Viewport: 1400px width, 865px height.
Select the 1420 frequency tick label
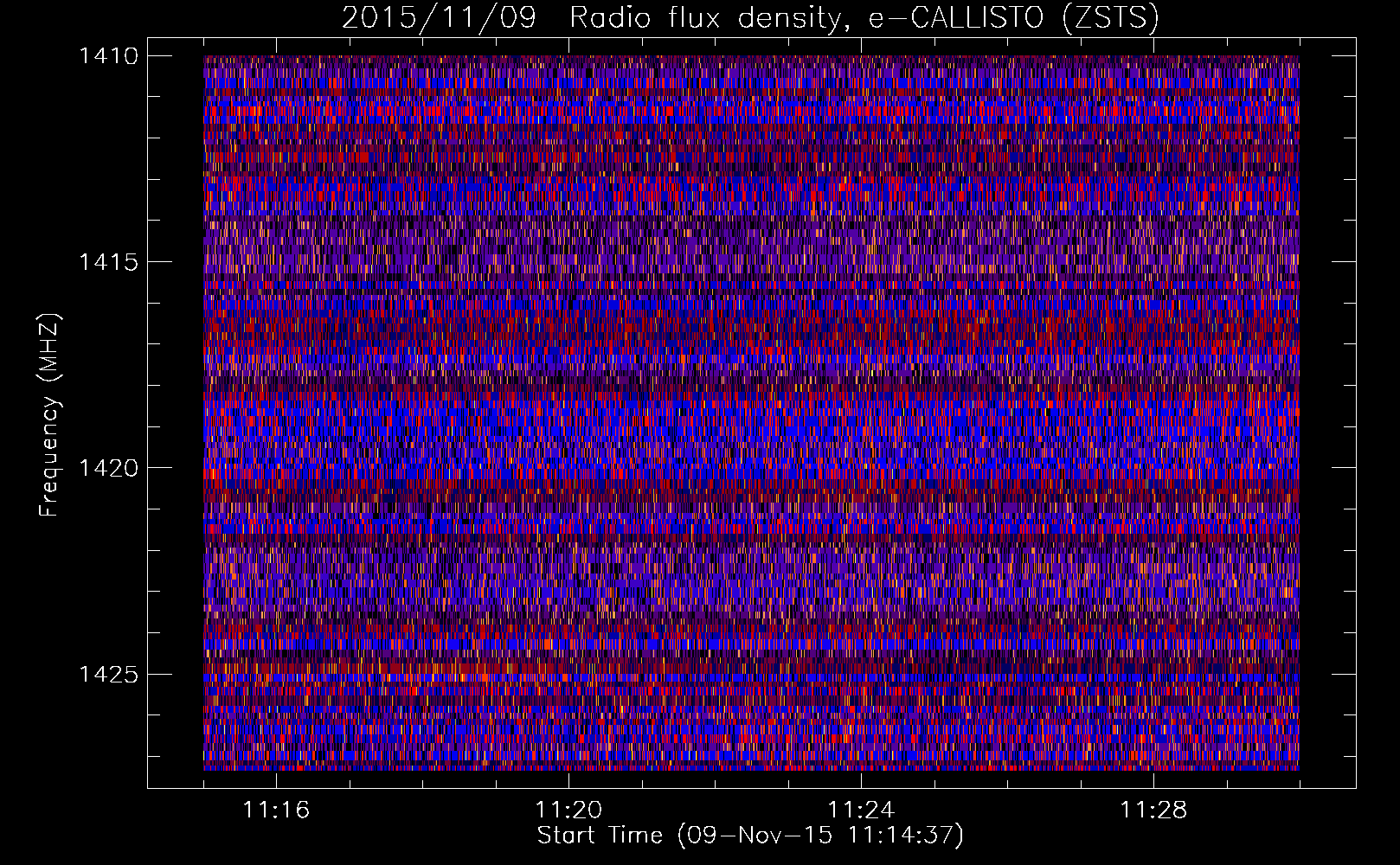click(108, 468)
